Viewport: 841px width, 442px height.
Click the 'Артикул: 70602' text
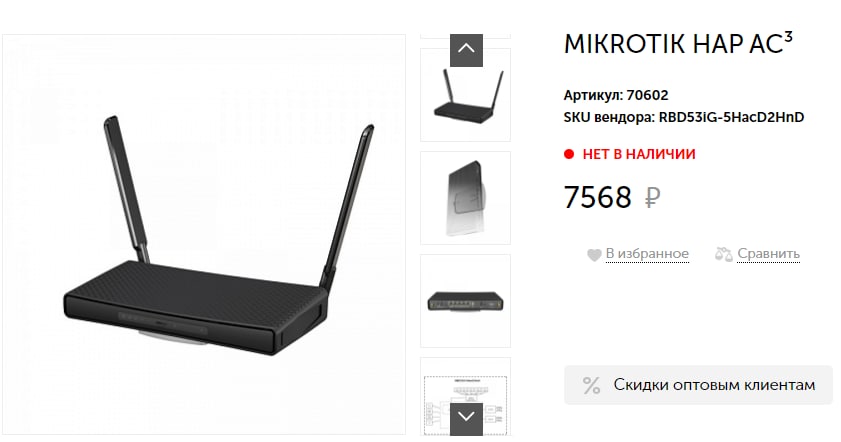(x=616, y=95)
